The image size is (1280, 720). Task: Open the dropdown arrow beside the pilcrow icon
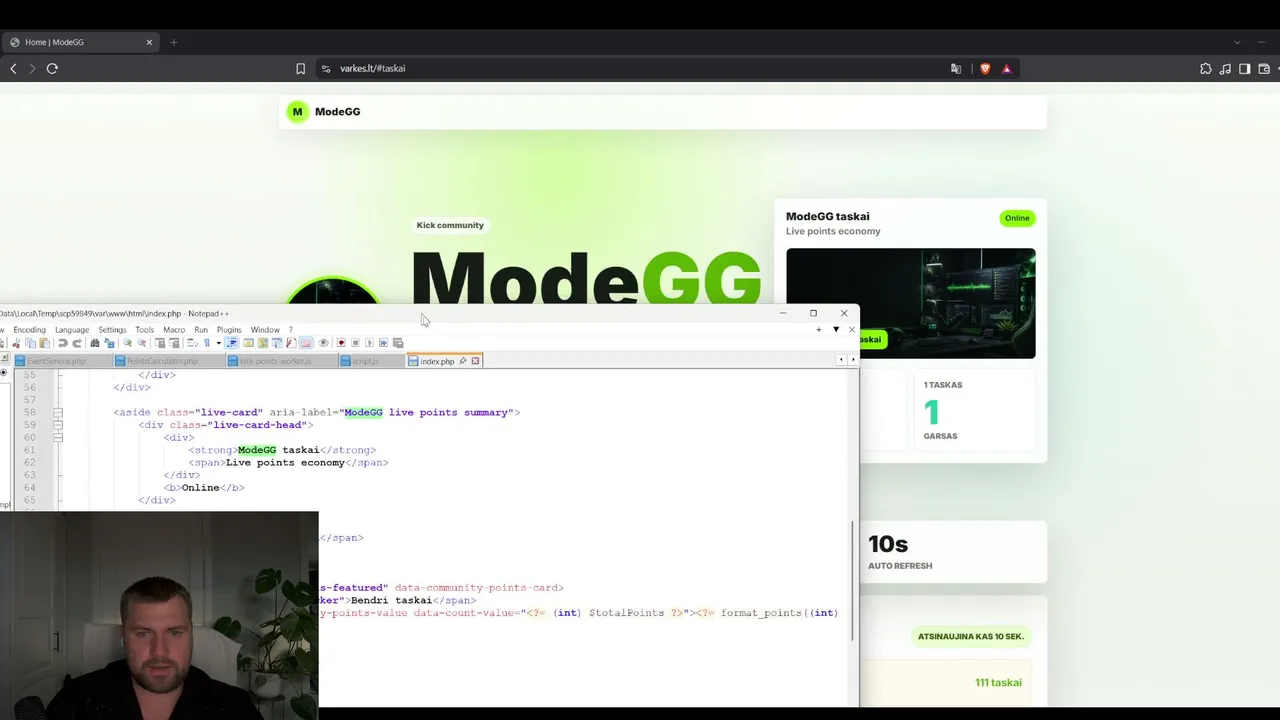[x=217, y=343]
